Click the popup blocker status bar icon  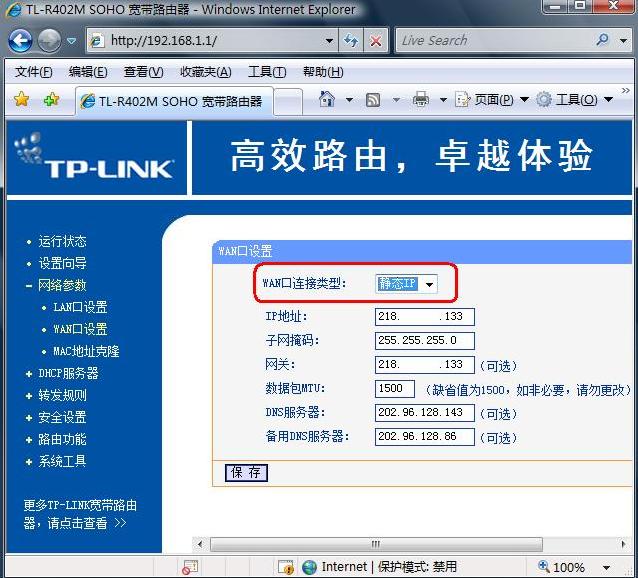pyautogui.click(x=190, y=567)
